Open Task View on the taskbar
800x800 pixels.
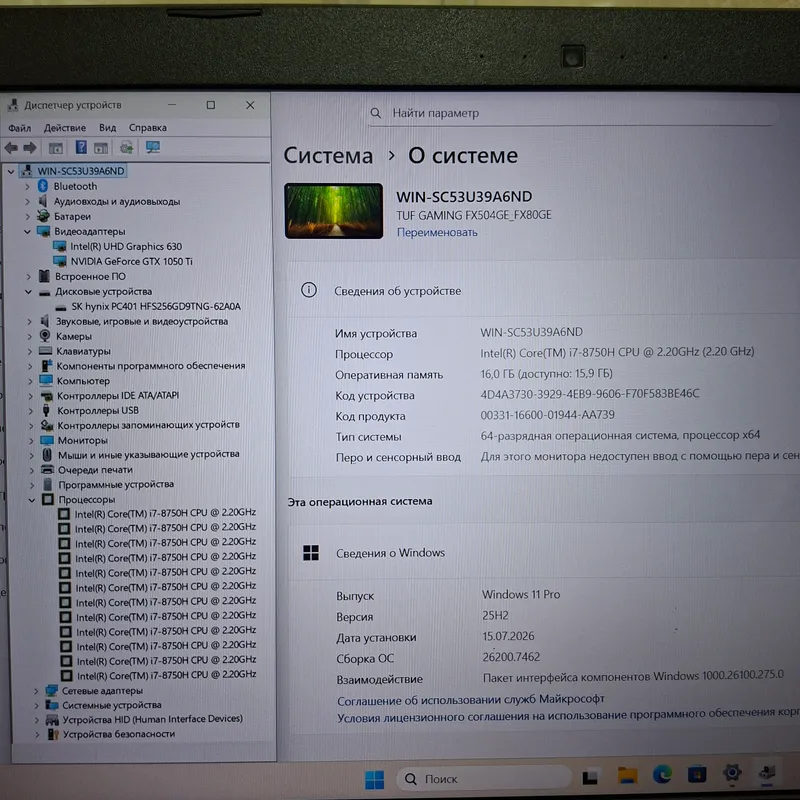pyautogui.click(x=590, y=777)
